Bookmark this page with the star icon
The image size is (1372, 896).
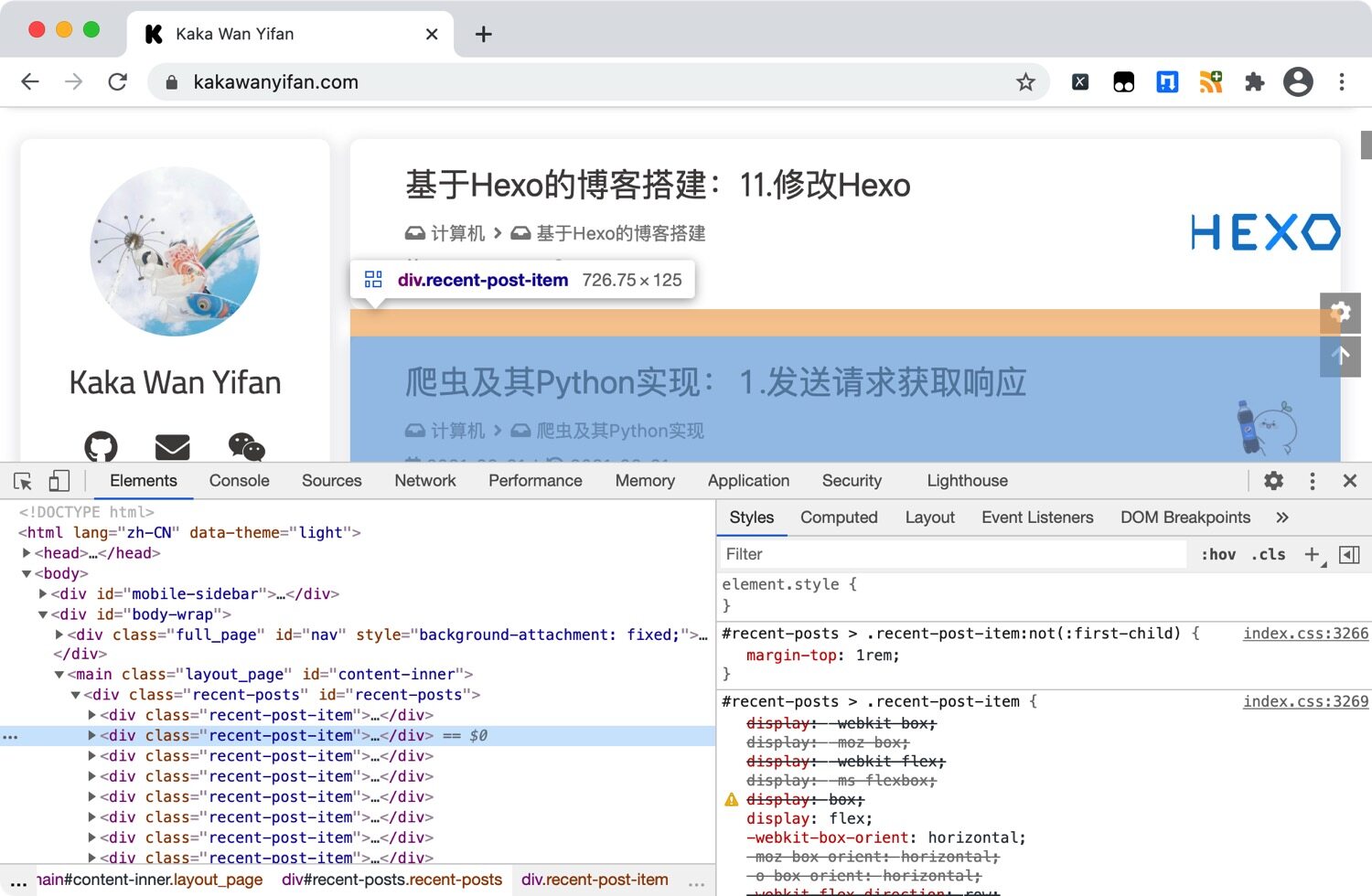point(1025,82)
